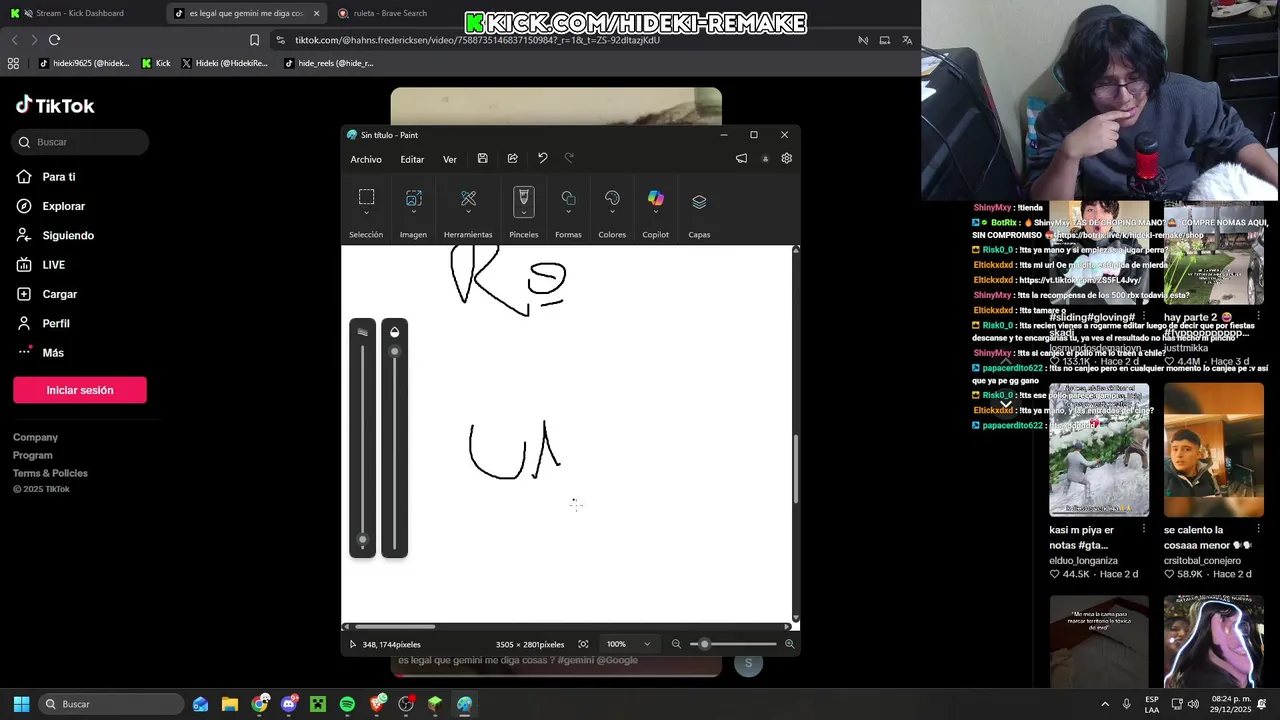Screen dimensions: 1280x720
Task: Open Paint feedback megaphone icon
Action: tap(741, 158)
